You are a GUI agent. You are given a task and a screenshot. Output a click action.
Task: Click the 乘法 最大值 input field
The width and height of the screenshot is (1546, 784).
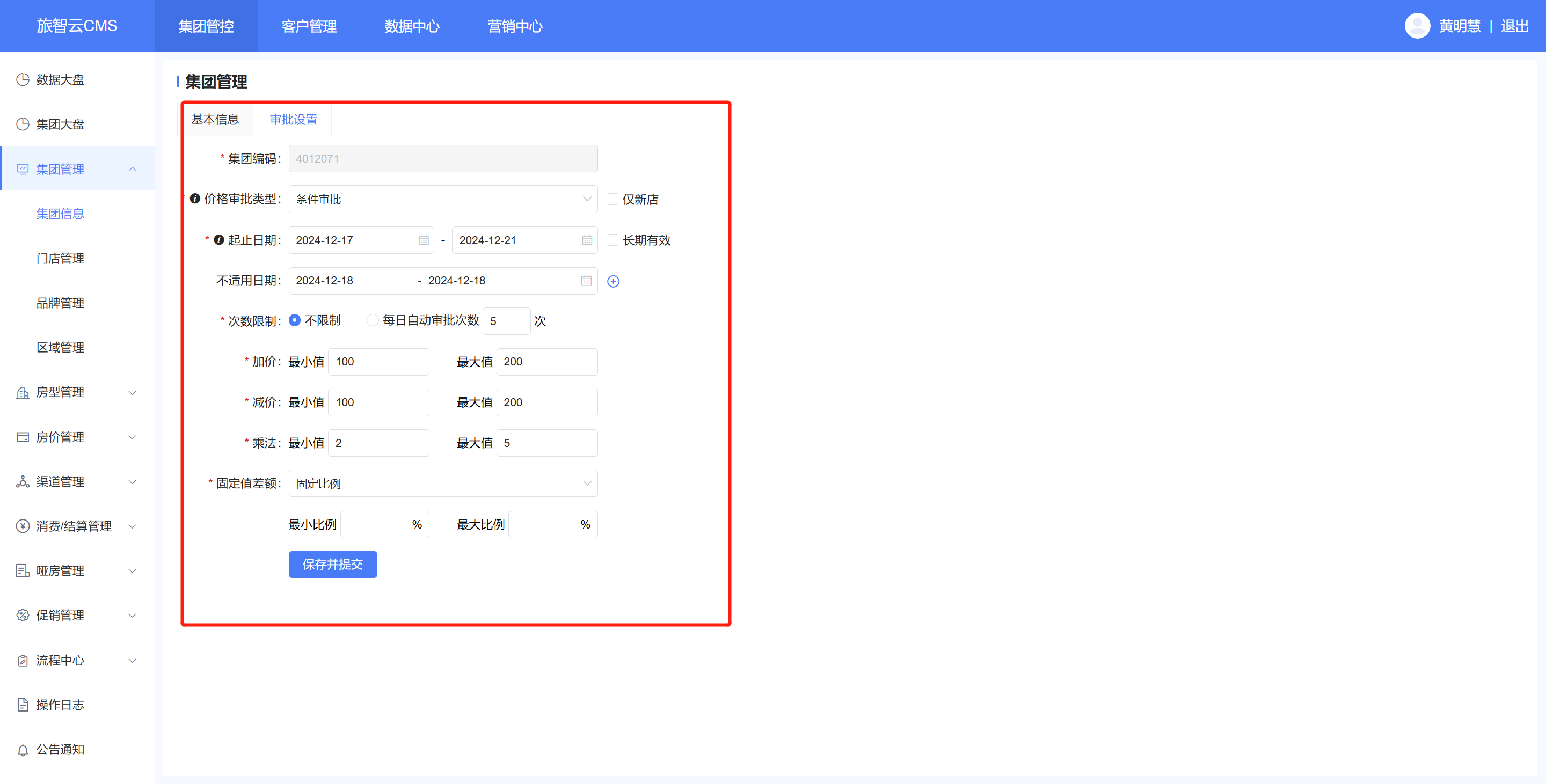(x=547, y=443)
